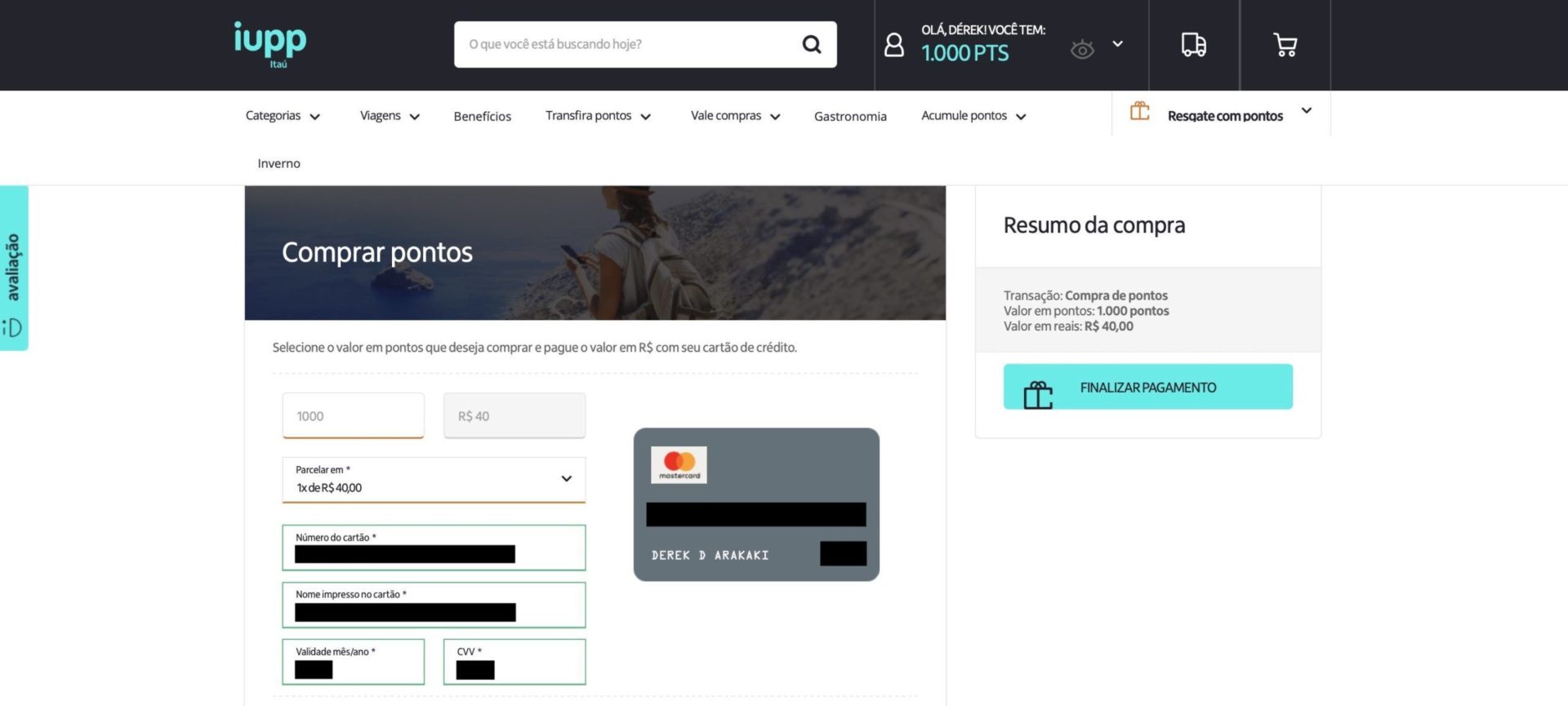
Task: Click the search box placeholder text
Action: click(x=555, y=44)
